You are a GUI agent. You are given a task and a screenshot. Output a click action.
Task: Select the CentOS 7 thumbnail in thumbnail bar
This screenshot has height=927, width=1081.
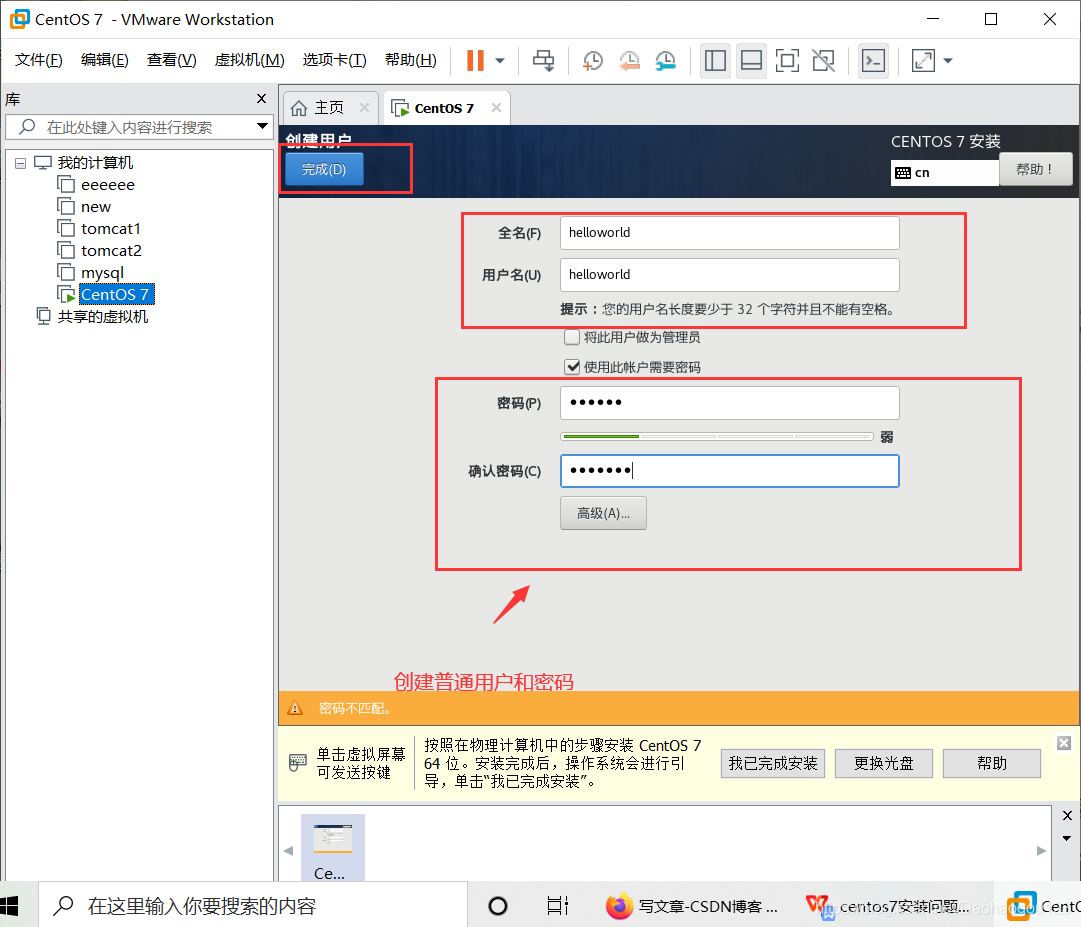(333, 848)
